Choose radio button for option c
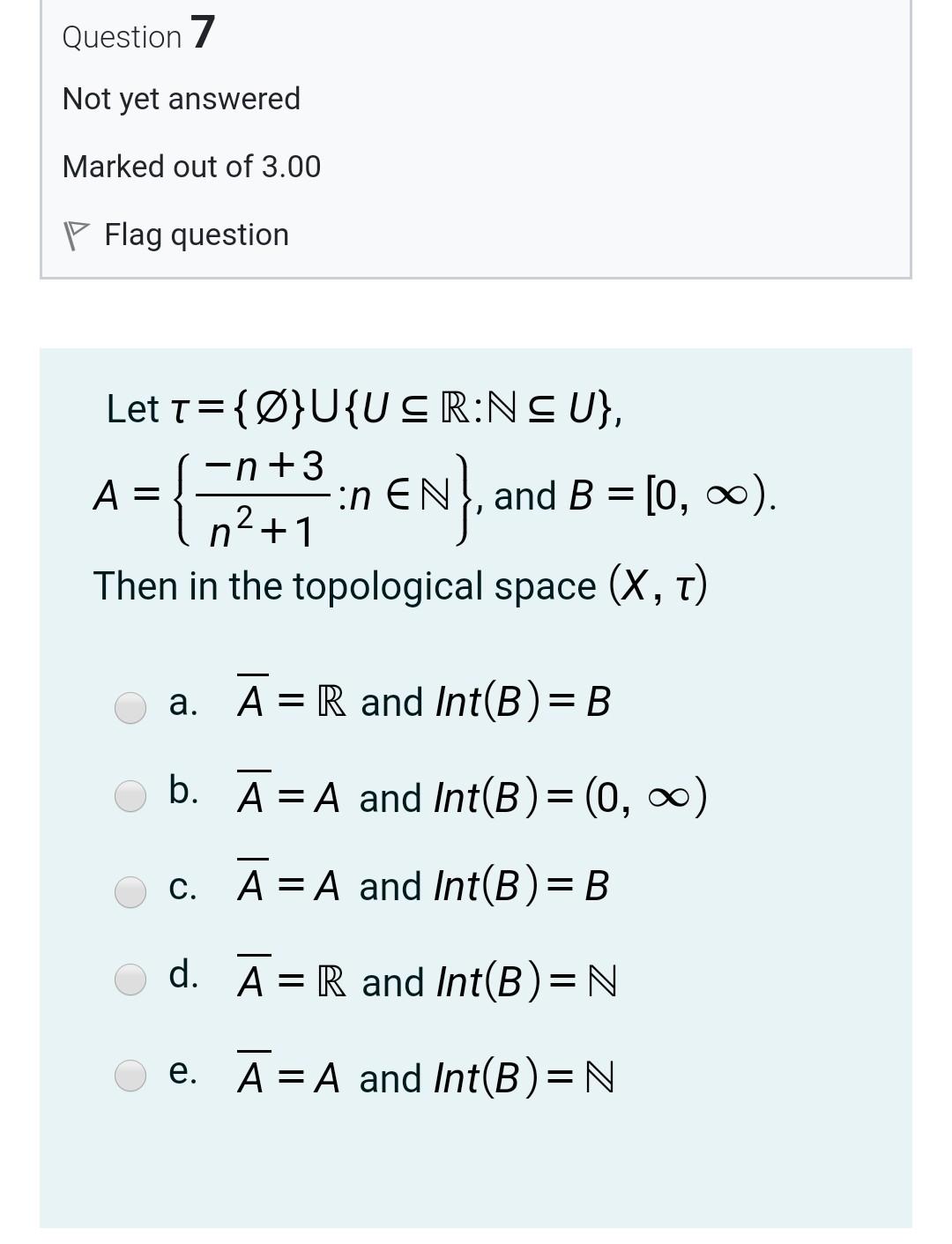The width and height of the screenshot is (952, 1244). point(131,891)
